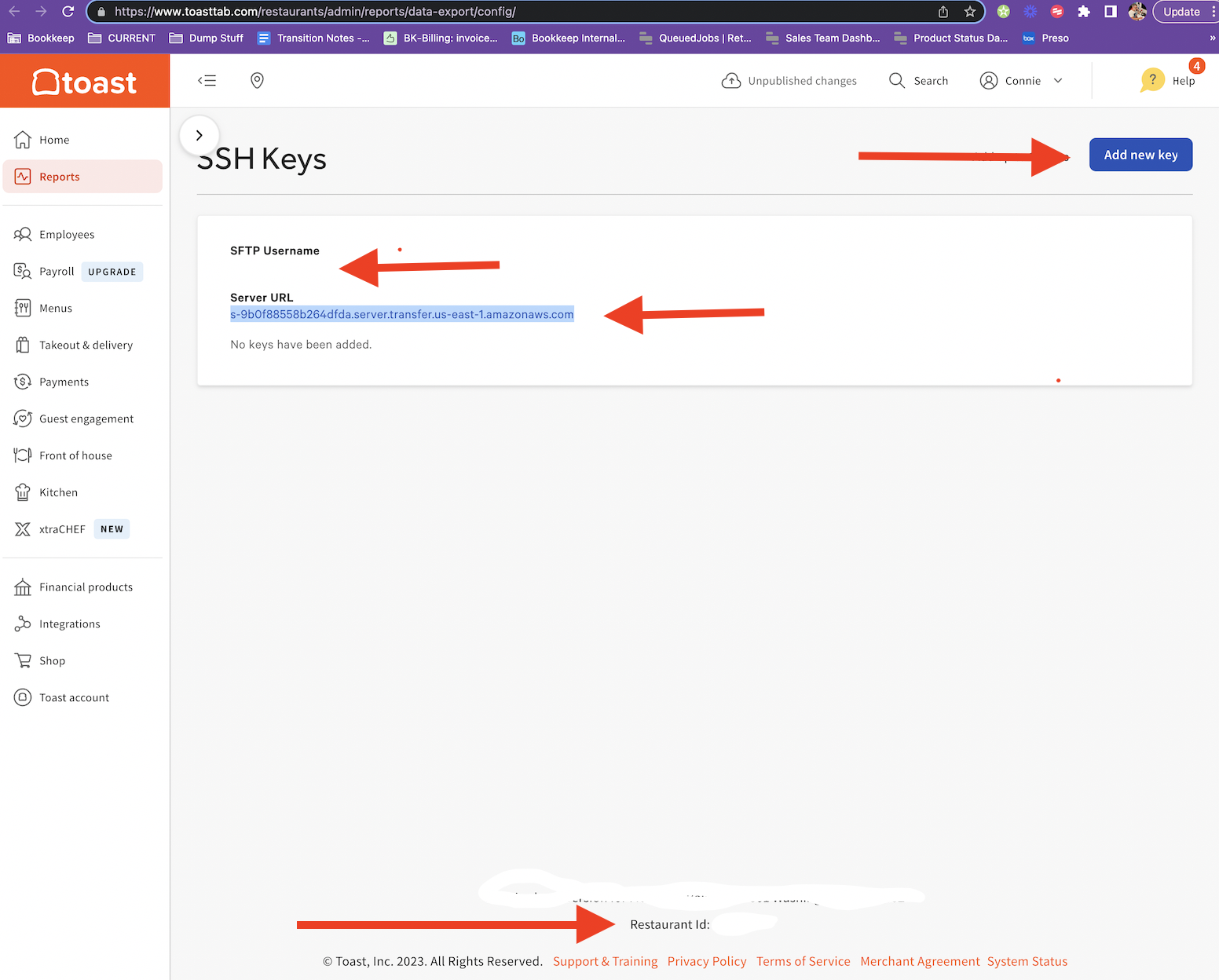Show more bookmarks chevron
1219x980 pixels.
(x=1212, y=38)
